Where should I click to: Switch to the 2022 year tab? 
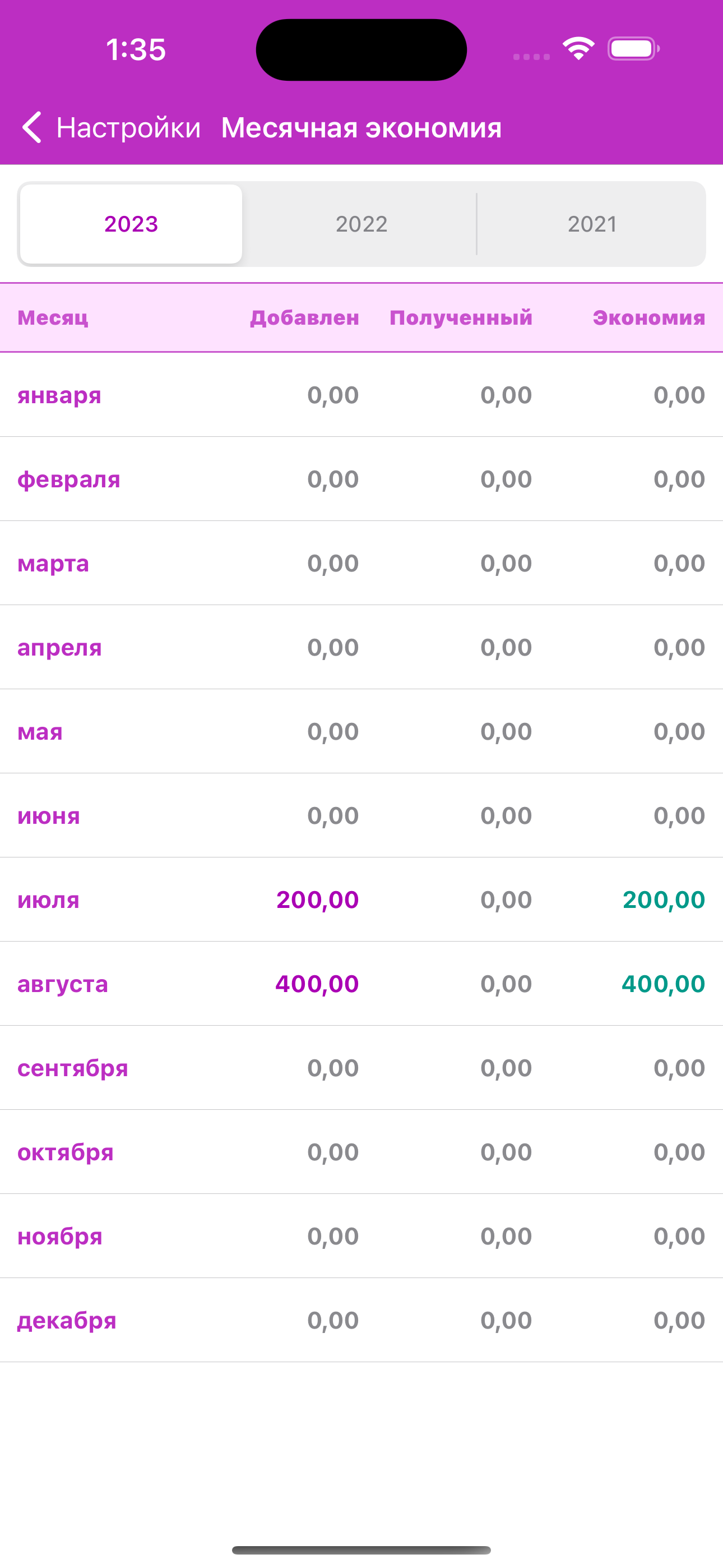coord(361,224)
